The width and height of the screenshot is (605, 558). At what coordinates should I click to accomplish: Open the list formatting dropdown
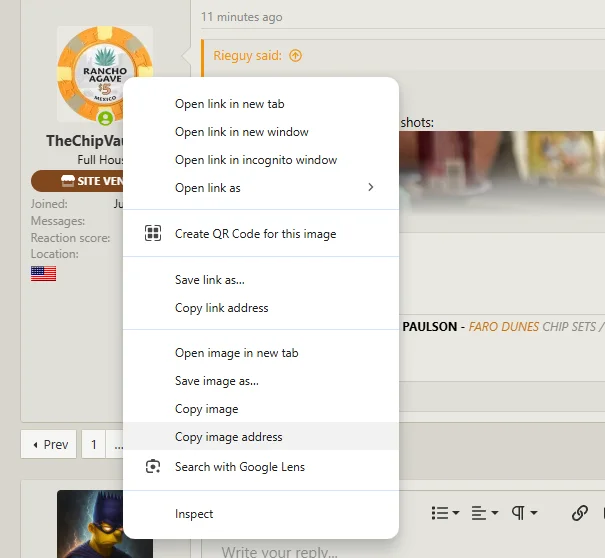pos(445,513)
